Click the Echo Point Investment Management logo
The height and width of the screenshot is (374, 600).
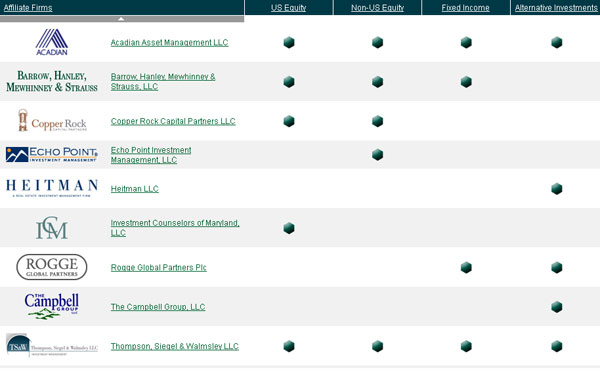pos(52,154)
